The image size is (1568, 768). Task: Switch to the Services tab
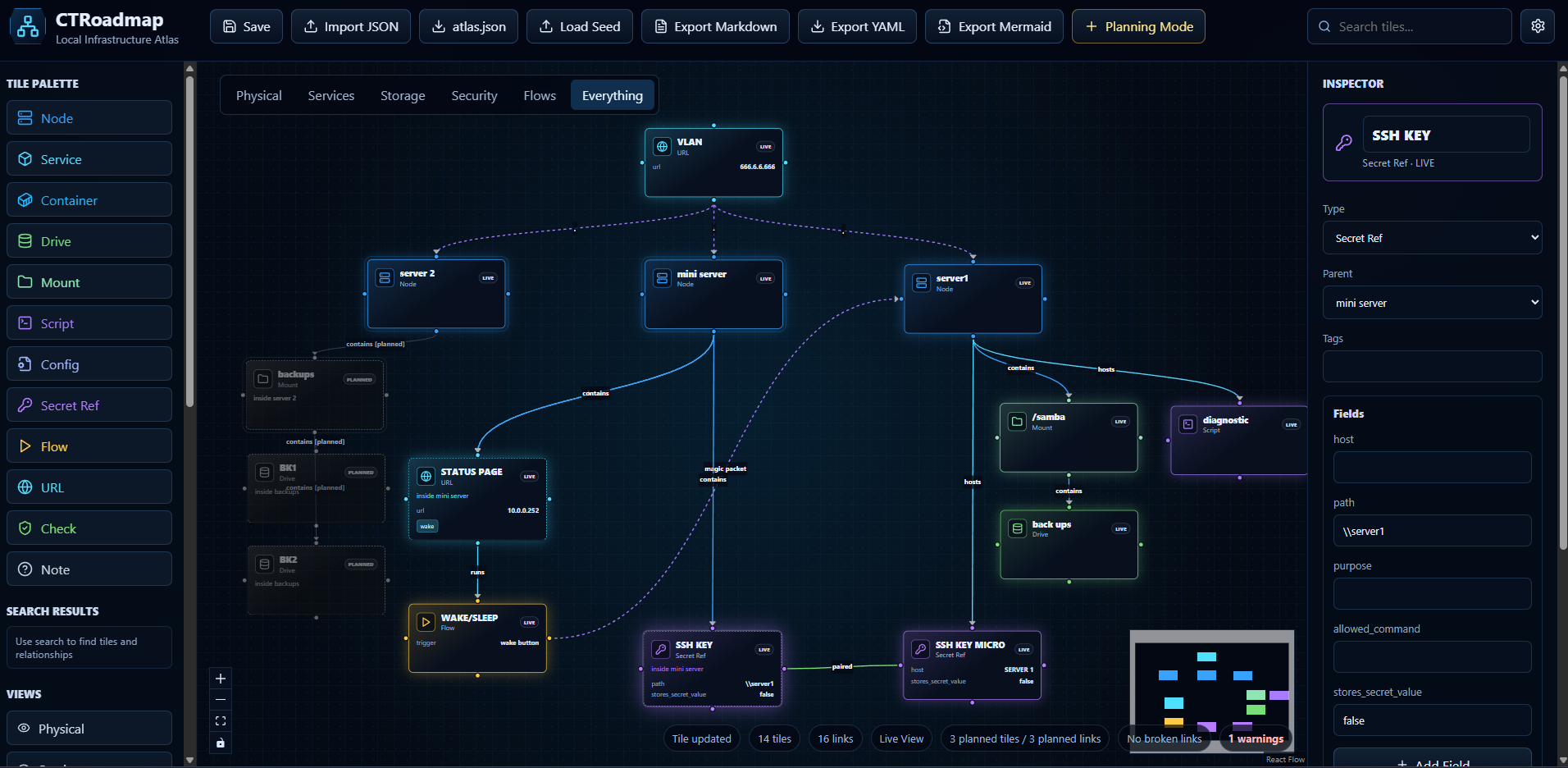(x=331, y=95)
